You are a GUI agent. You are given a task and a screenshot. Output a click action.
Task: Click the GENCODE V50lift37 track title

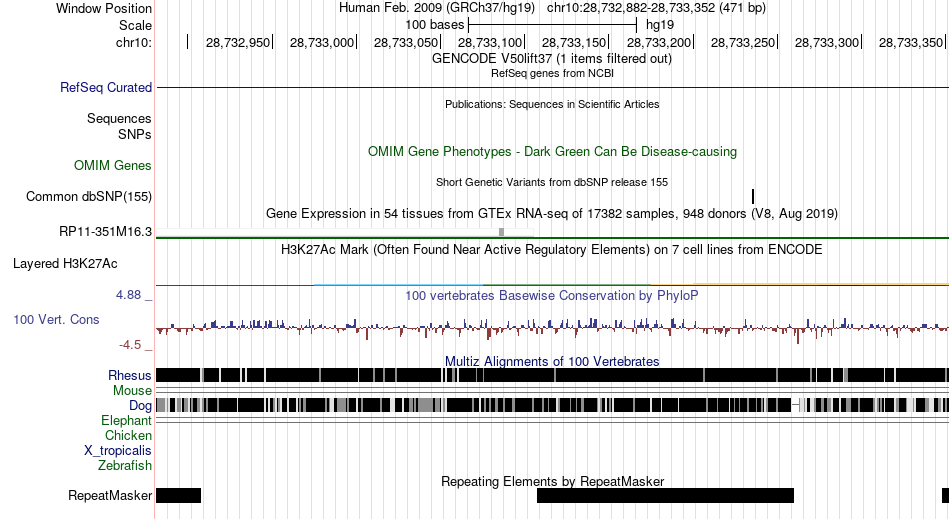[552, 59]
